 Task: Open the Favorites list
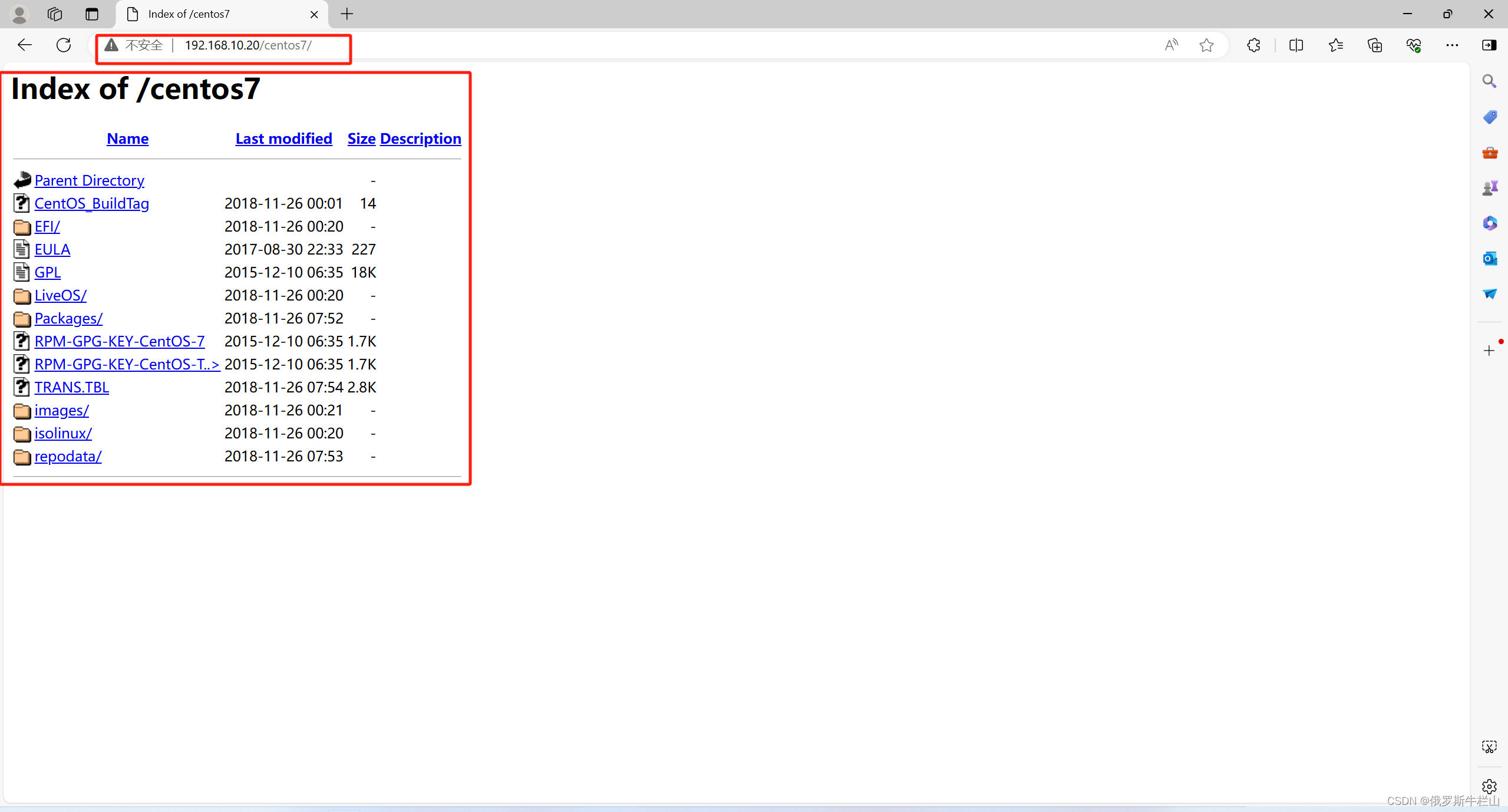click(1335, 45)
